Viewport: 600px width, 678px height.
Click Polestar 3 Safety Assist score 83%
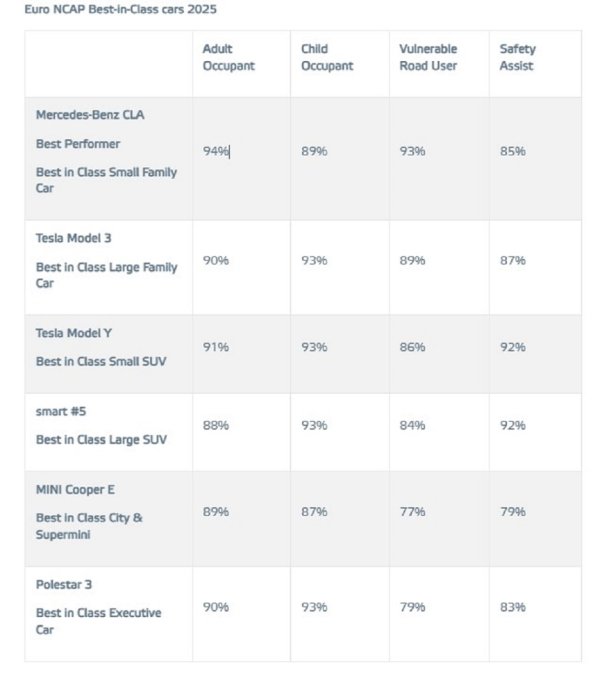(513, 607)
